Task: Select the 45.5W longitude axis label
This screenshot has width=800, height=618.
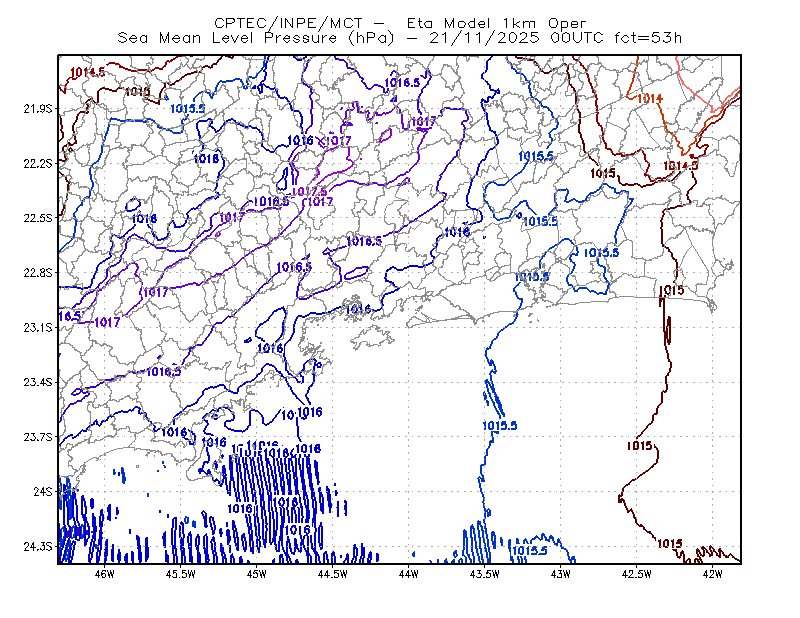Action: (181, 574)
